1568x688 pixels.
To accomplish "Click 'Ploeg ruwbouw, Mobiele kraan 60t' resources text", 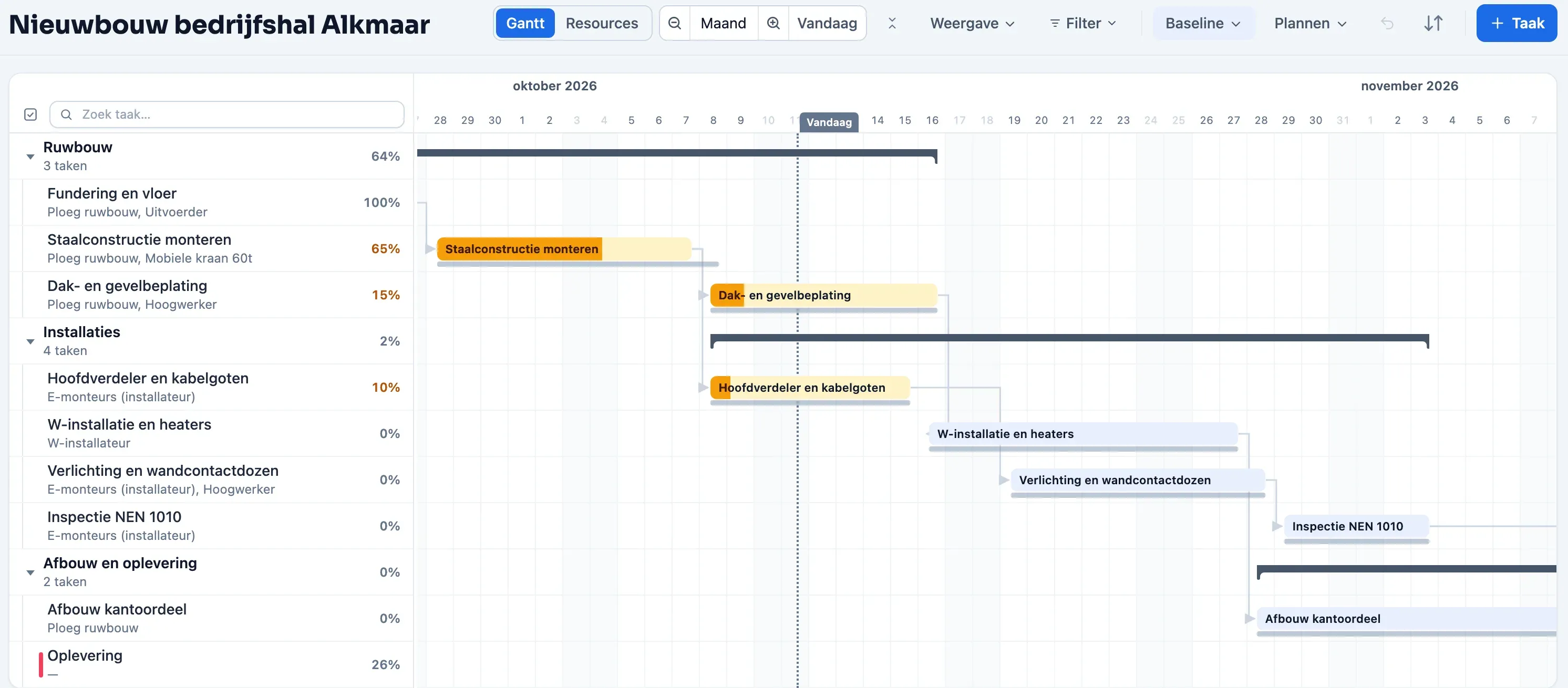I will tap(150, 258).
